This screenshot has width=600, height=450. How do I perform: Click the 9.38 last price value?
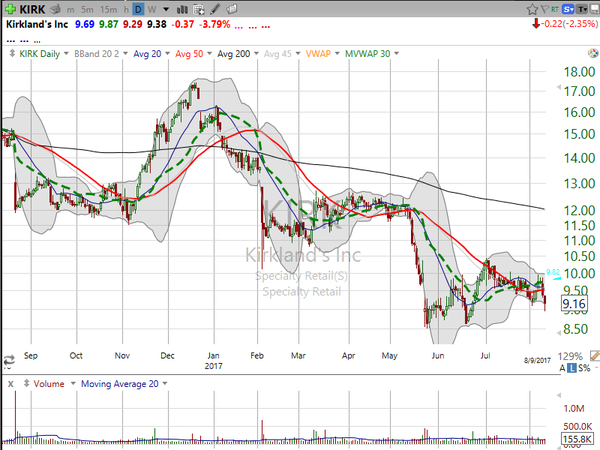click(x=157, y=24)
